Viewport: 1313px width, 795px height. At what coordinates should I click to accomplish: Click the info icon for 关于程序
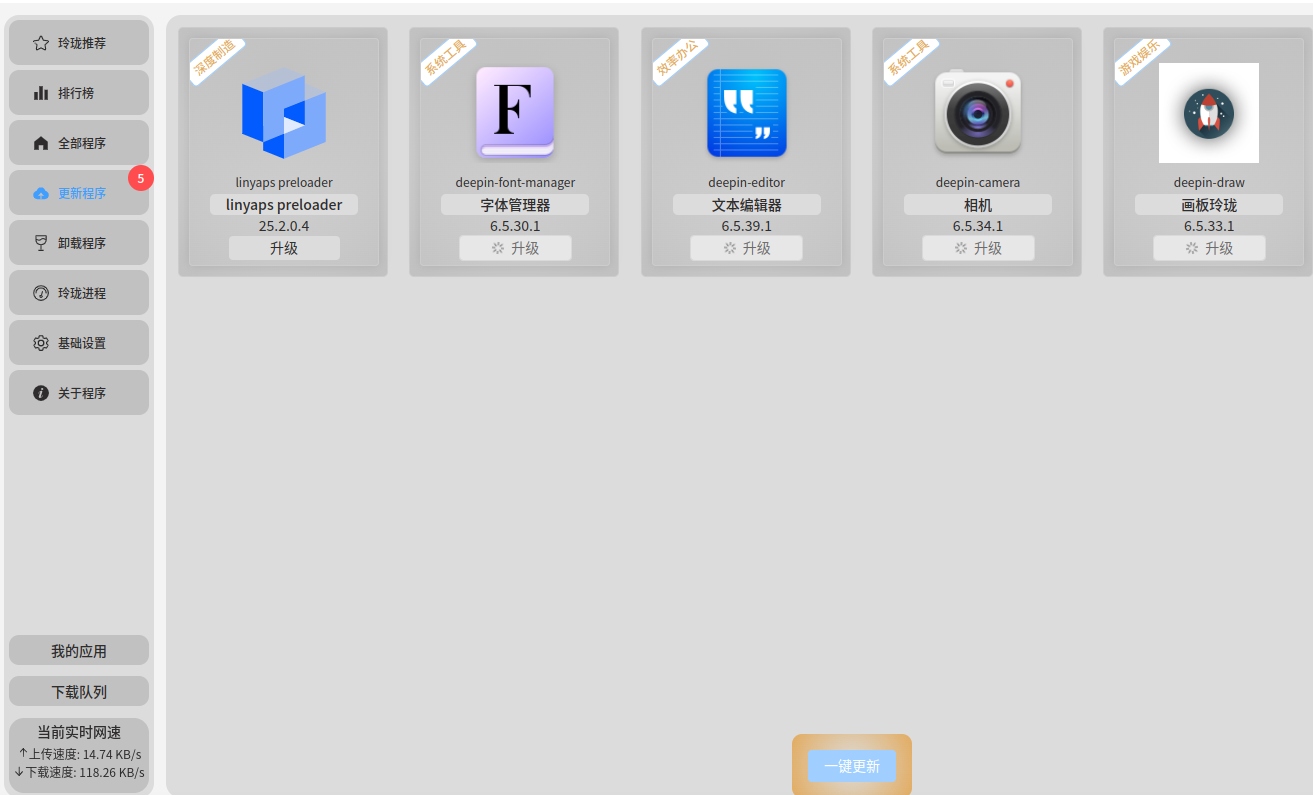click(x=41, y=393)
